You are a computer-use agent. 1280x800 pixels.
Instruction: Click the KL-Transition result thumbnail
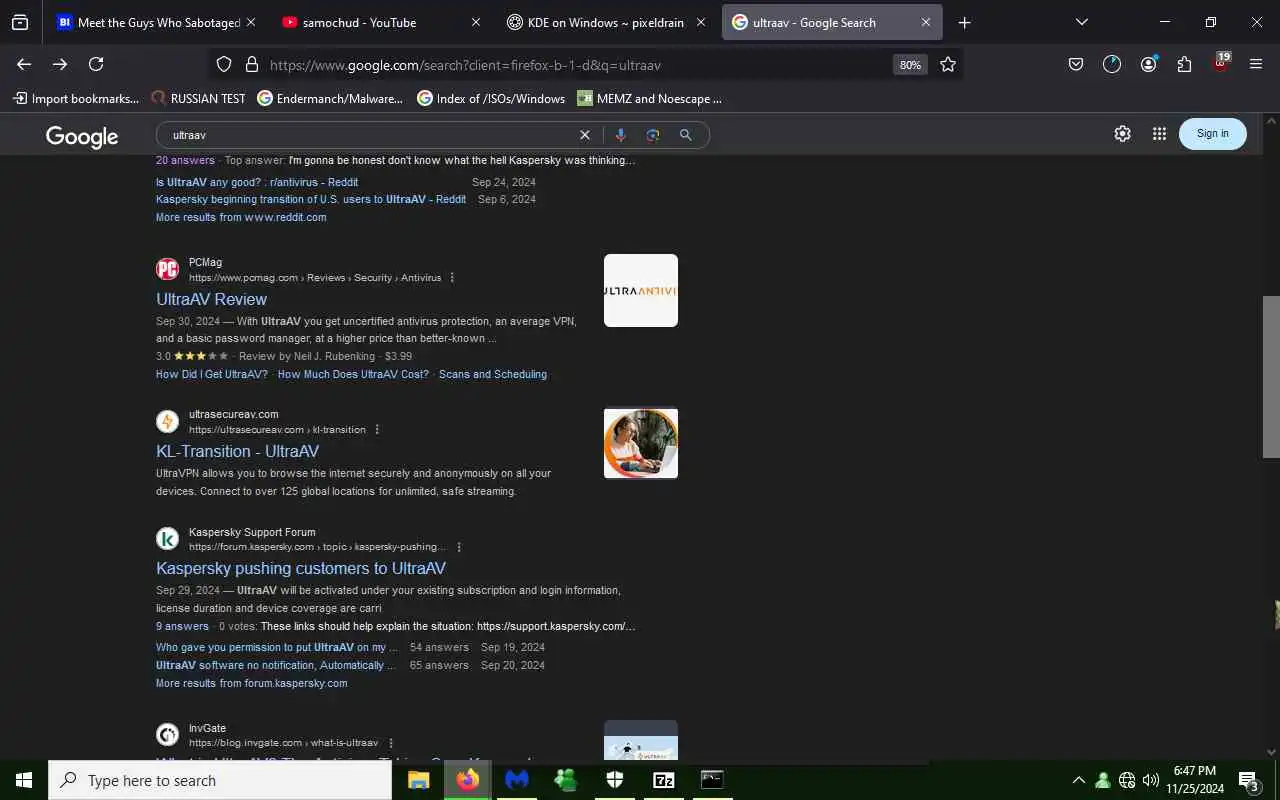[x=641, y=443]
